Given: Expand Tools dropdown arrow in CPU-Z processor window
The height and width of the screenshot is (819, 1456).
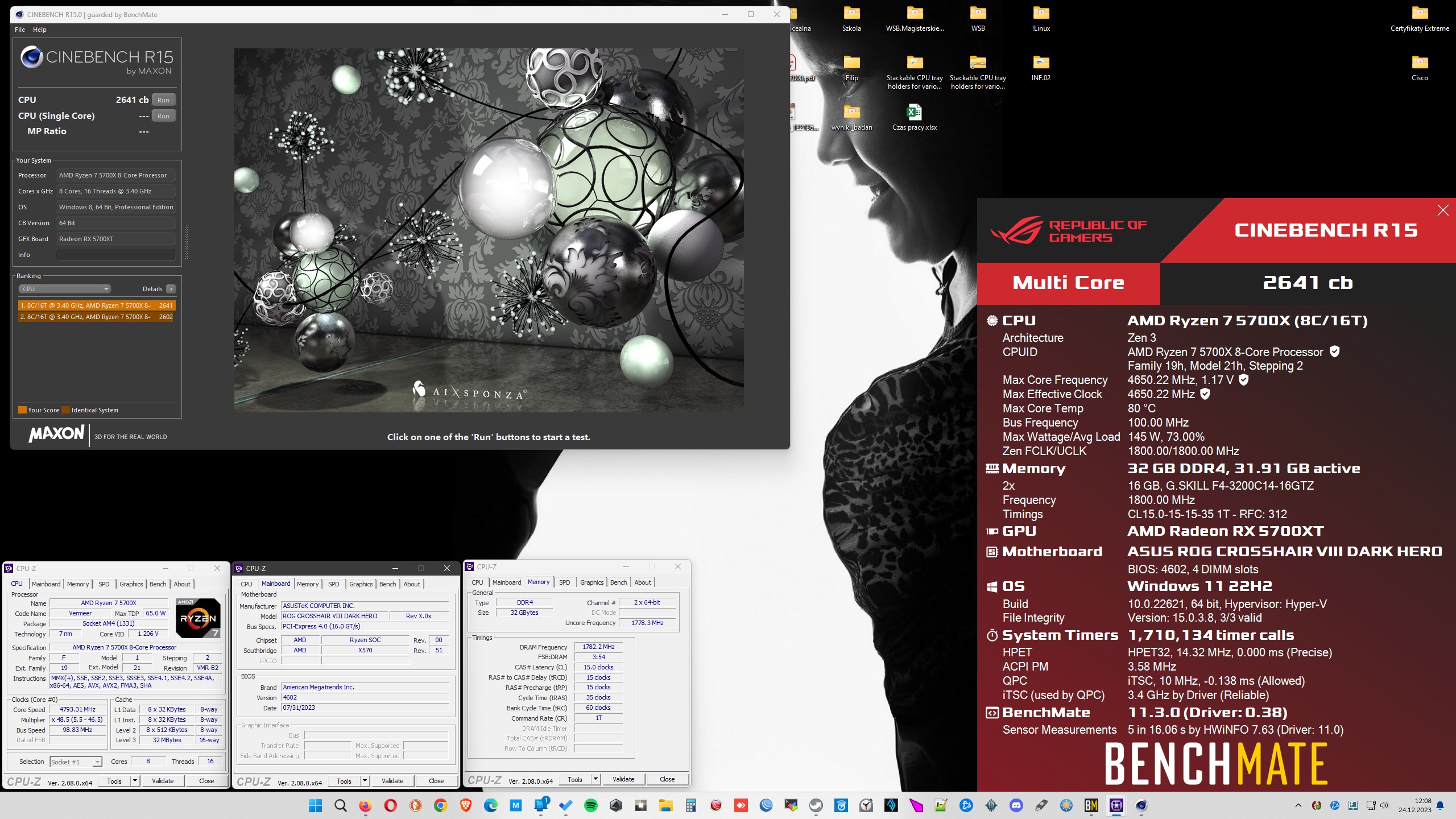Looking at the screenshot, I should point(135,781).
